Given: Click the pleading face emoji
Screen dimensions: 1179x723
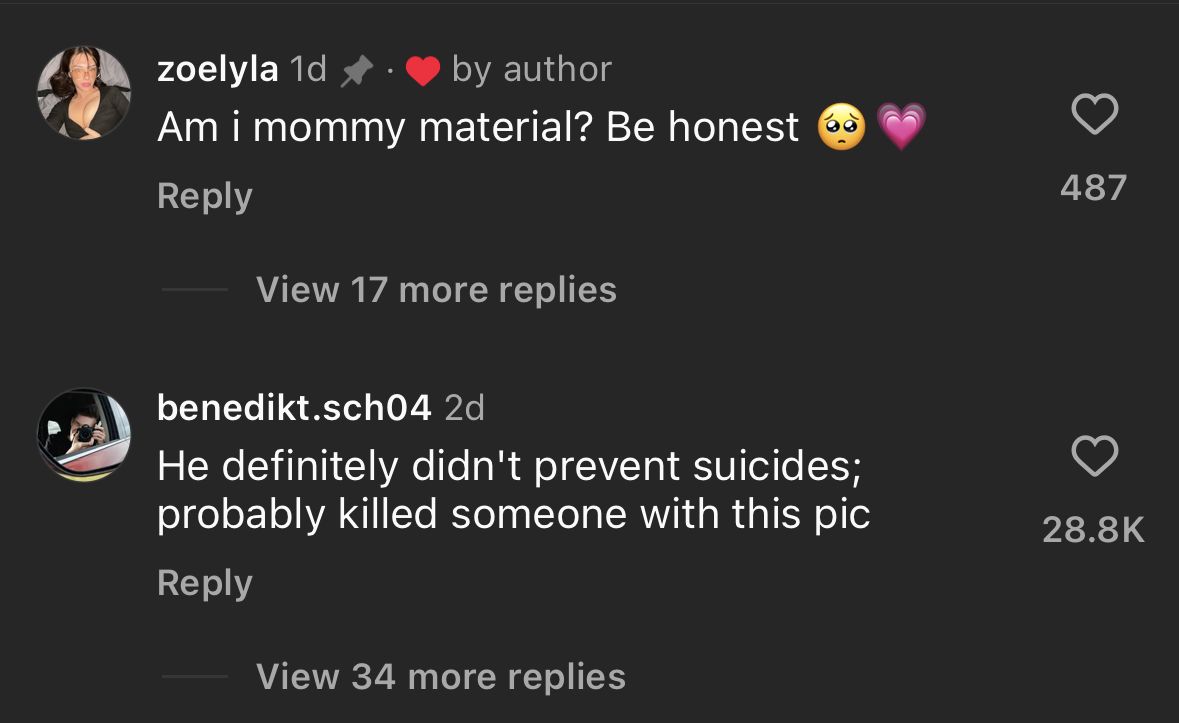Looking at the screenshot, I should [x=841, y=128].
